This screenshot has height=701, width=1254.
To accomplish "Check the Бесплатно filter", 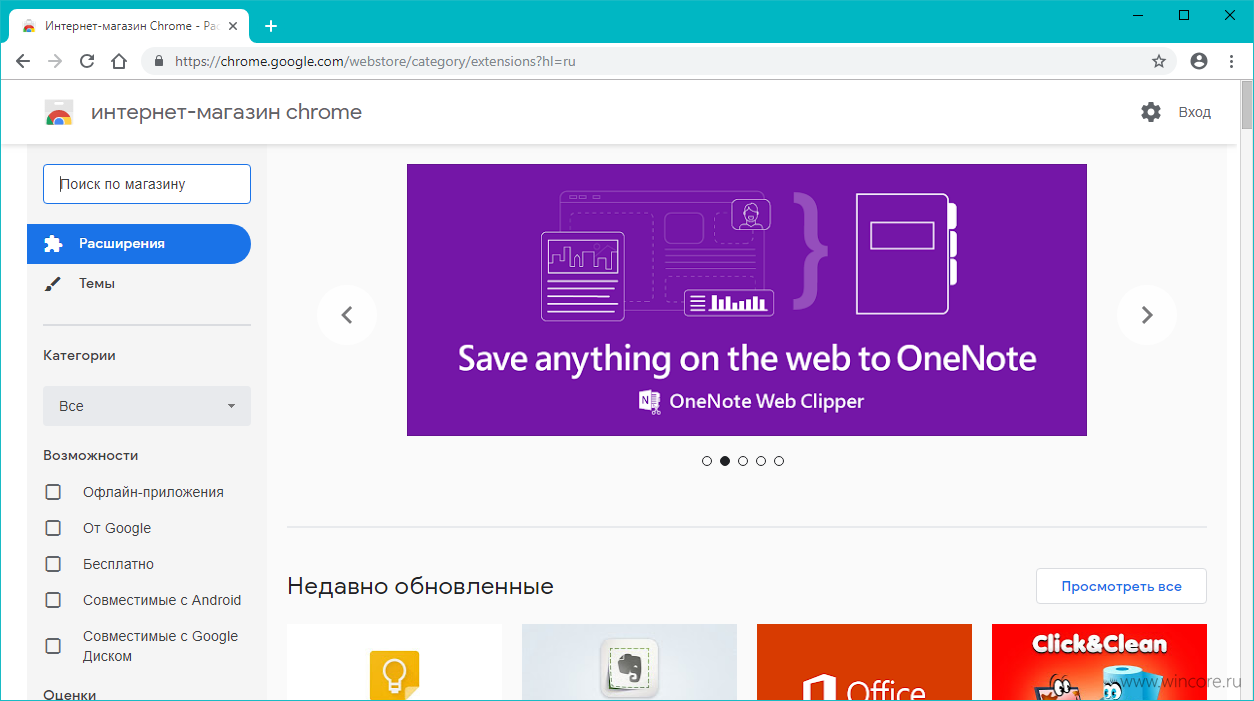I will 53,564.
